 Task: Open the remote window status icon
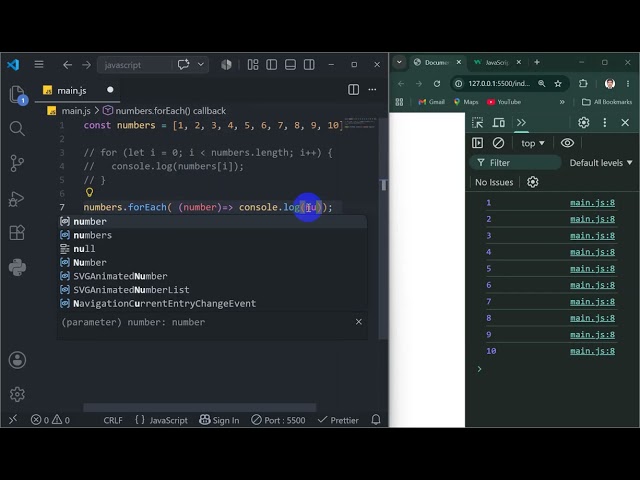coord(13,419)
